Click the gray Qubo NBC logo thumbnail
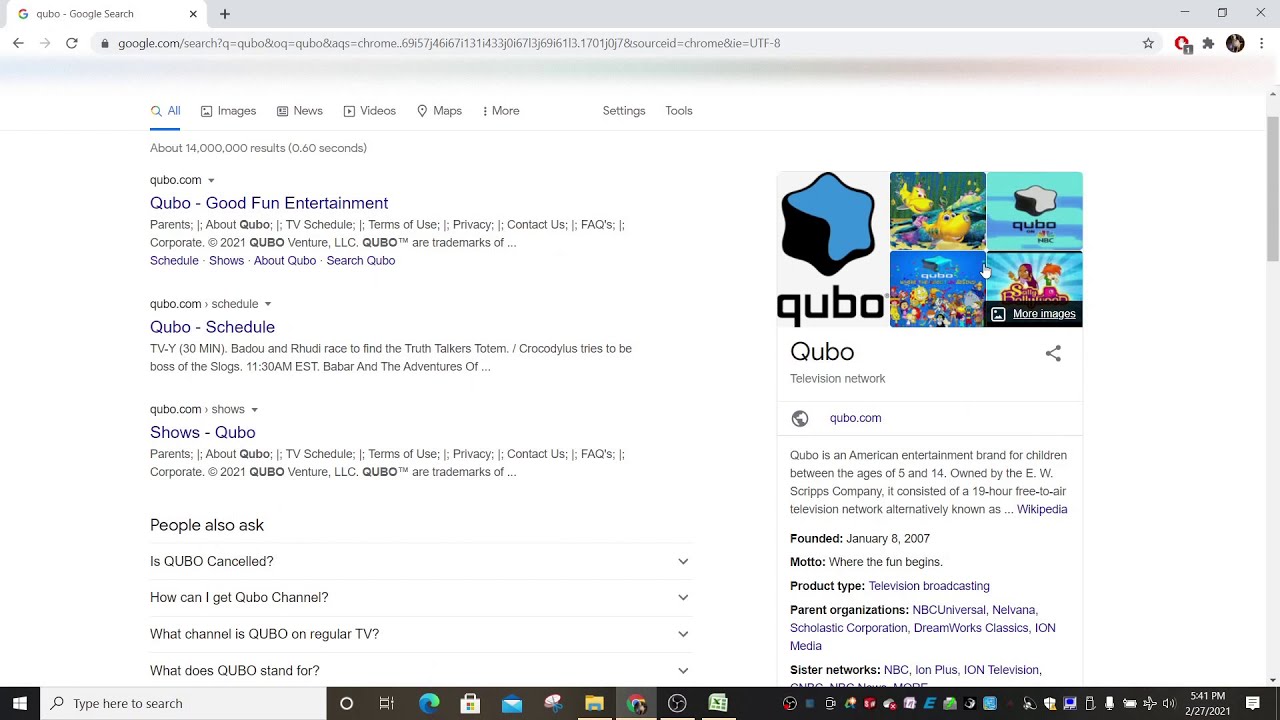 click(x=1034, y=210)
